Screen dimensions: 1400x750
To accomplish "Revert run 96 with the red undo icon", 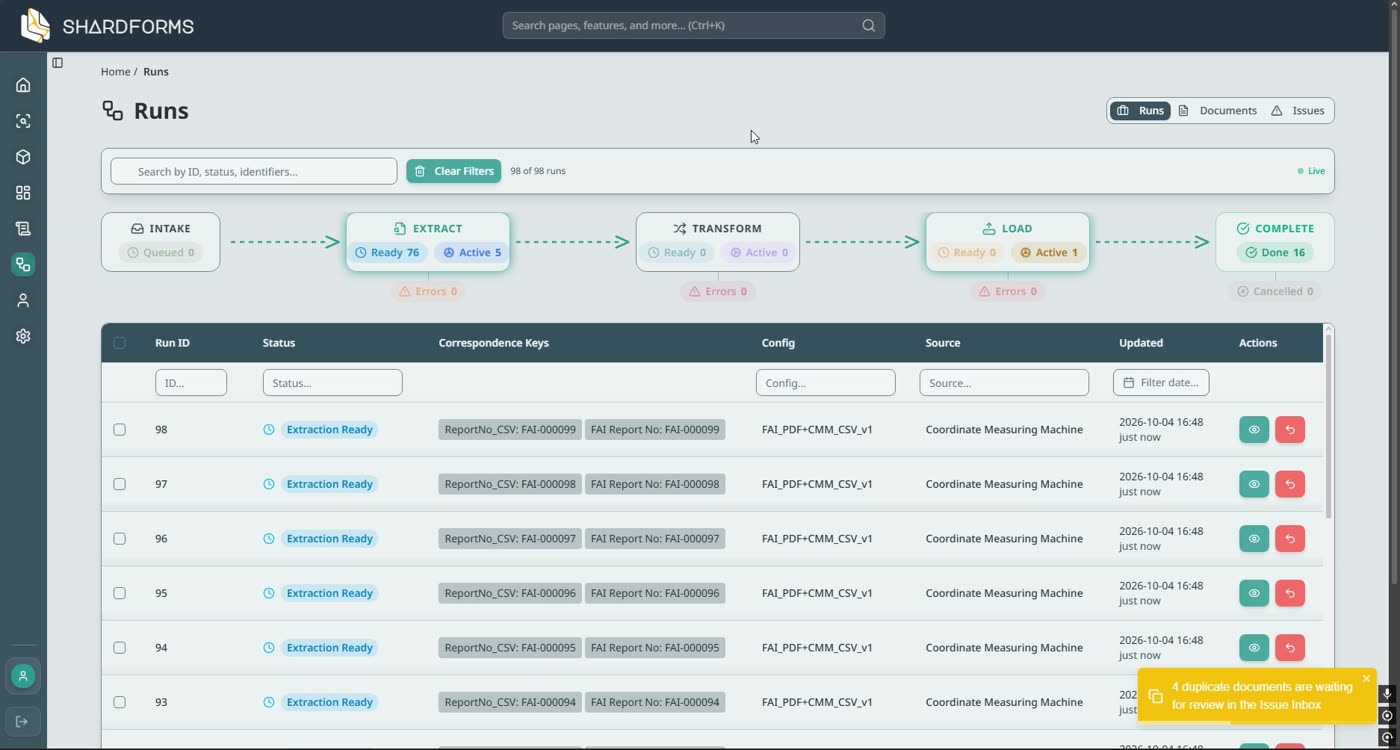I will pos(1290,539).
